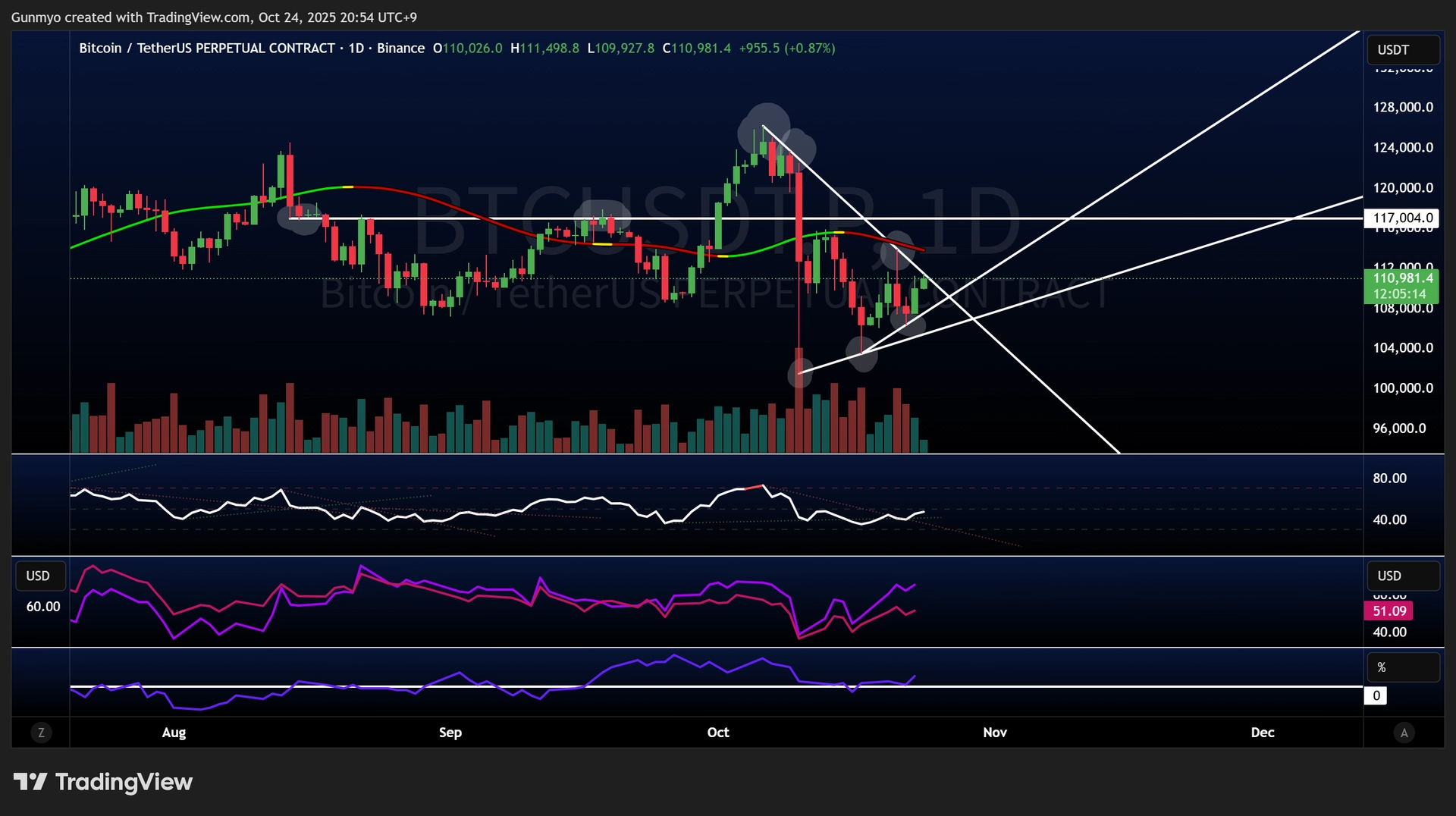The width and height of the screenshot is (1456, 816).
Task: Toggle the A auto-scale button
Action: pyautogui.click(x=1404, y=733)
